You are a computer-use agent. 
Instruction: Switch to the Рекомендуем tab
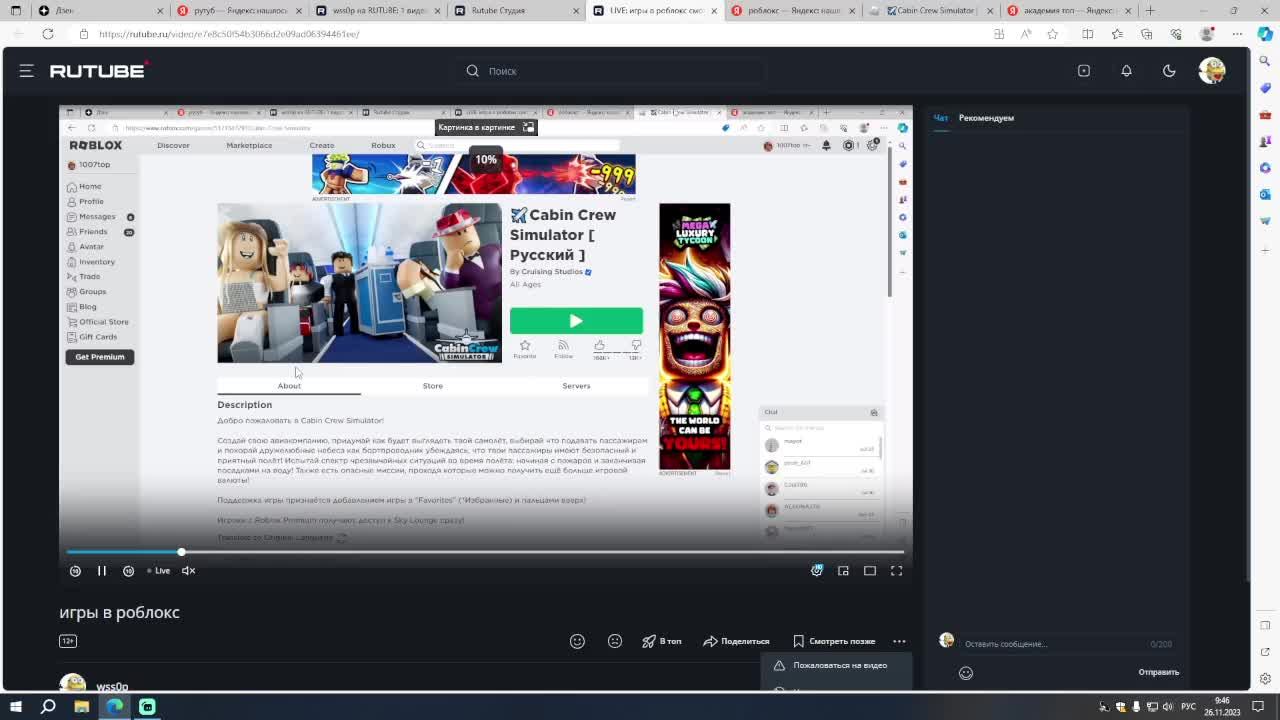pyautogui.click(x=986, y=118)
